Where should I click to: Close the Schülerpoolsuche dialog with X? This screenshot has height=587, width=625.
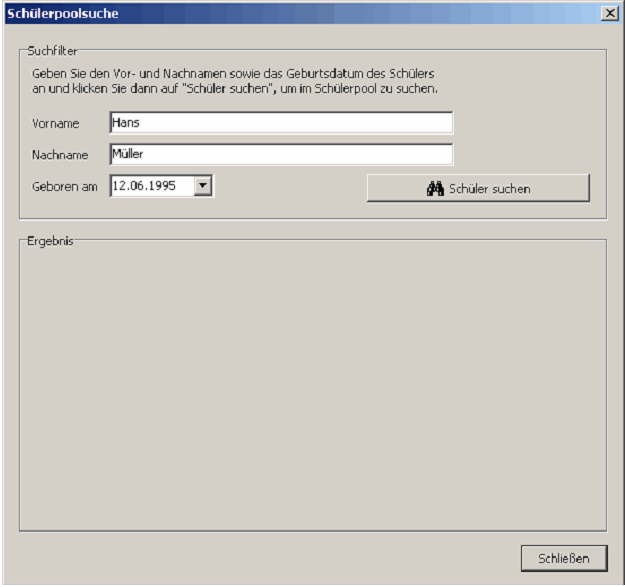point(610,13)
